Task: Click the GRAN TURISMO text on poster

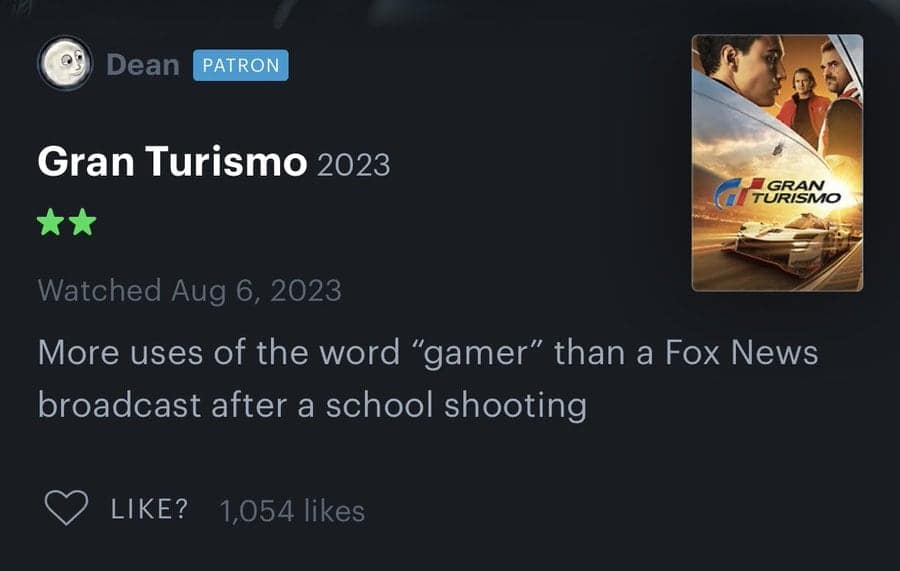Action: point(796,192)
